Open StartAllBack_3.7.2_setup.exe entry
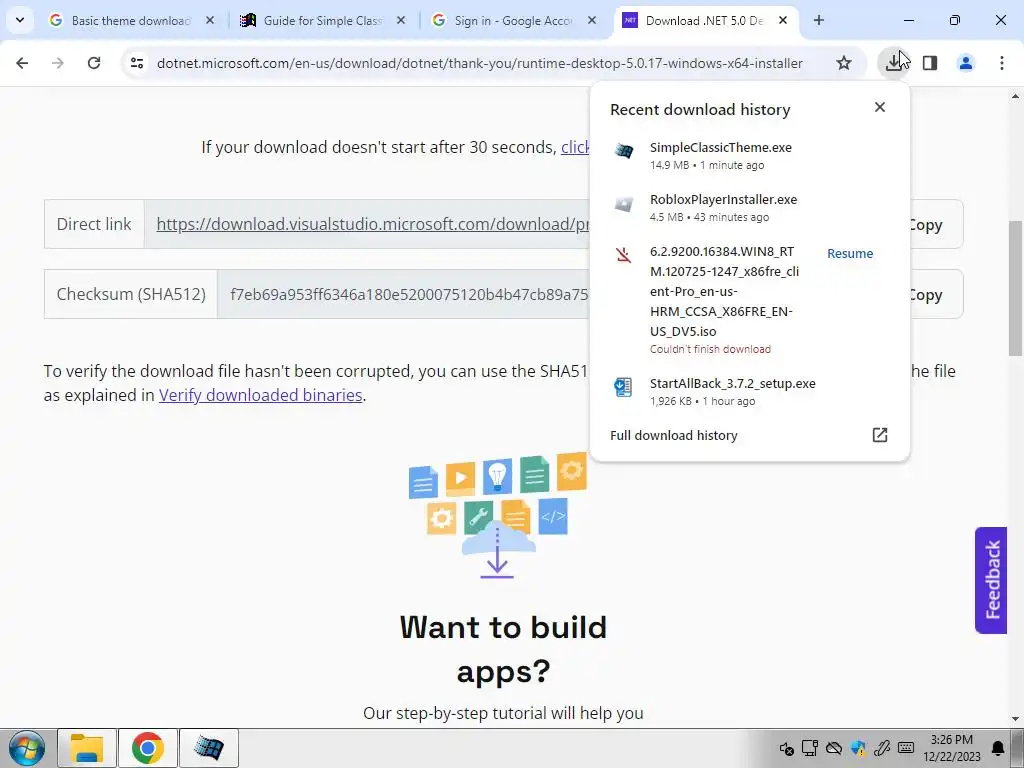1024x768 pixels. click(x=749, y=391)
